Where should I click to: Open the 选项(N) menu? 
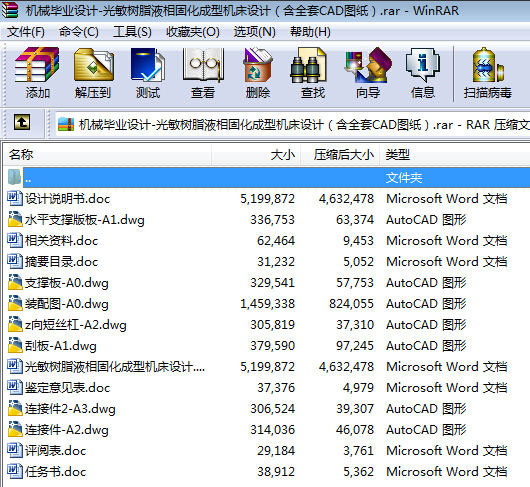[255, 32]
